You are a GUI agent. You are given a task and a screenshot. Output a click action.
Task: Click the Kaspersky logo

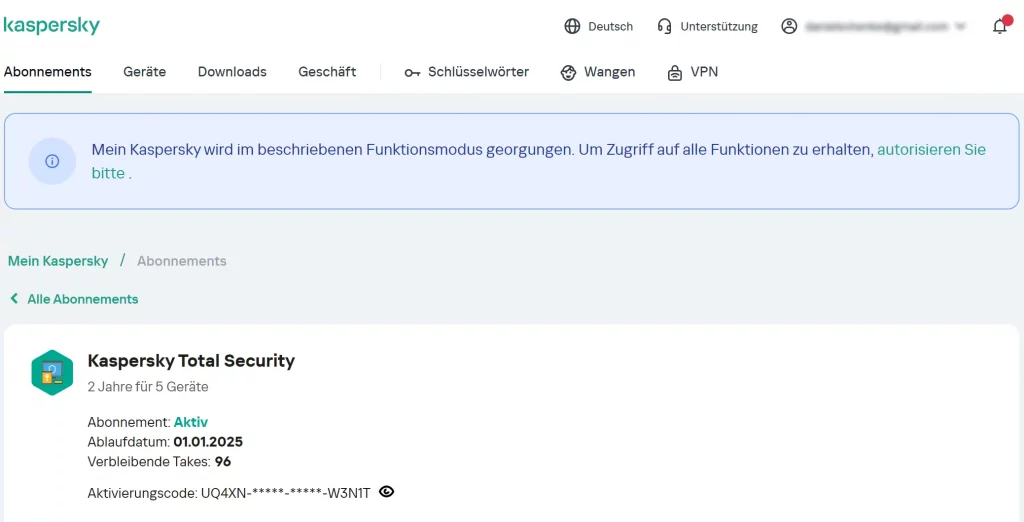[x=51, y=26]
